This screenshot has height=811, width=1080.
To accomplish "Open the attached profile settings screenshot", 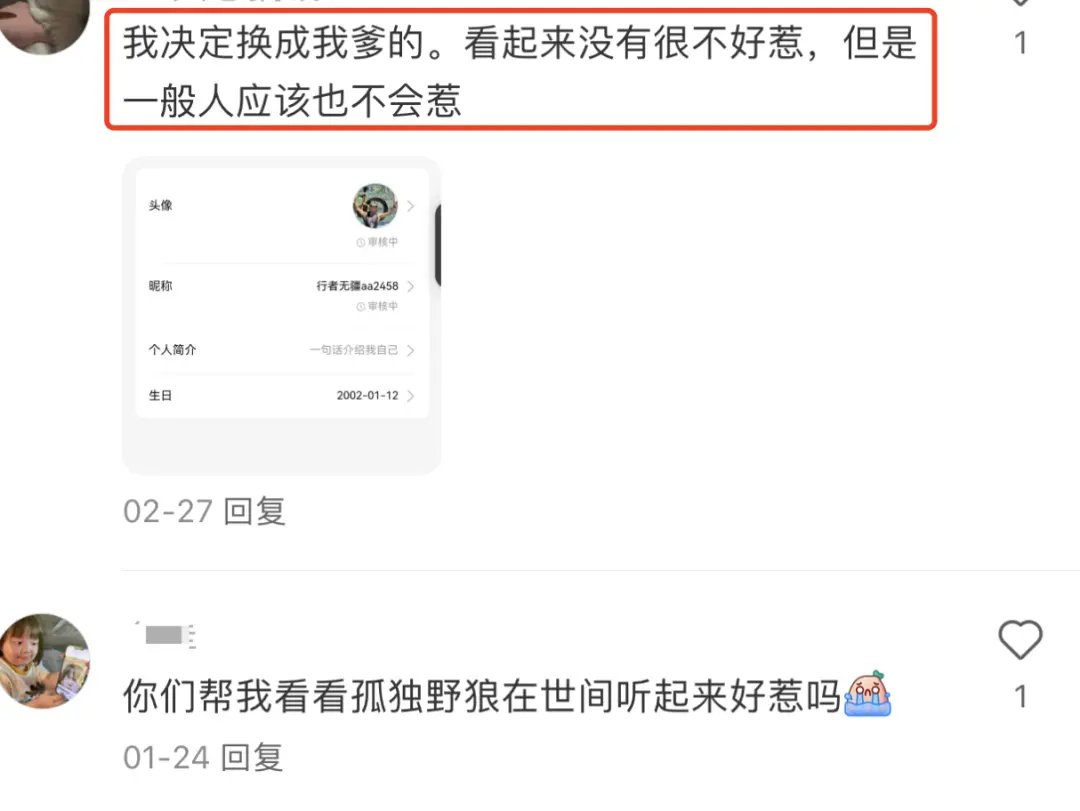I will pyautogui.click(x=282, y=315).
